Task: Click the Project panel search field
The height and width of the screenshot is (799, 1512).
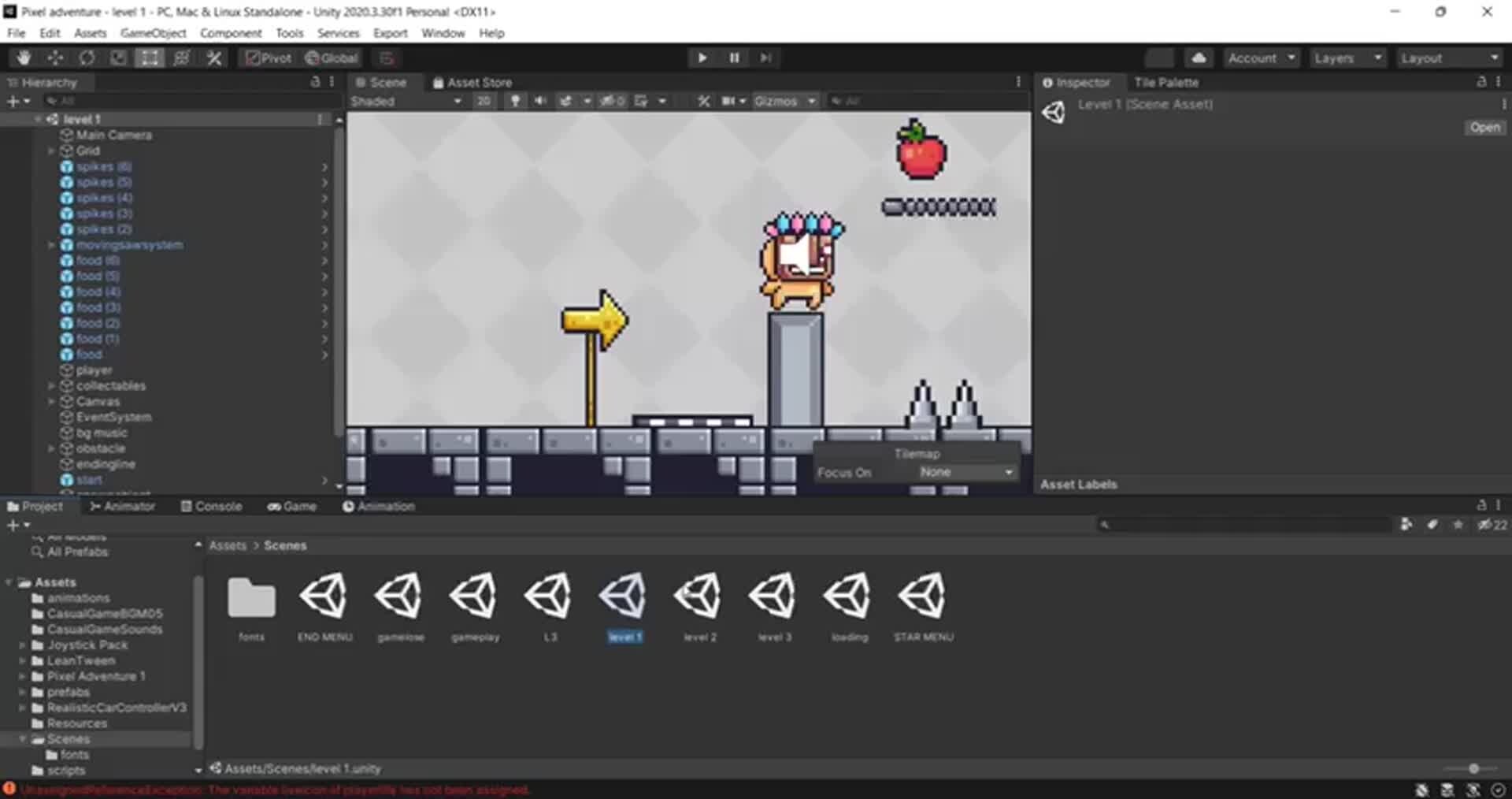Action: (1244, 525)
